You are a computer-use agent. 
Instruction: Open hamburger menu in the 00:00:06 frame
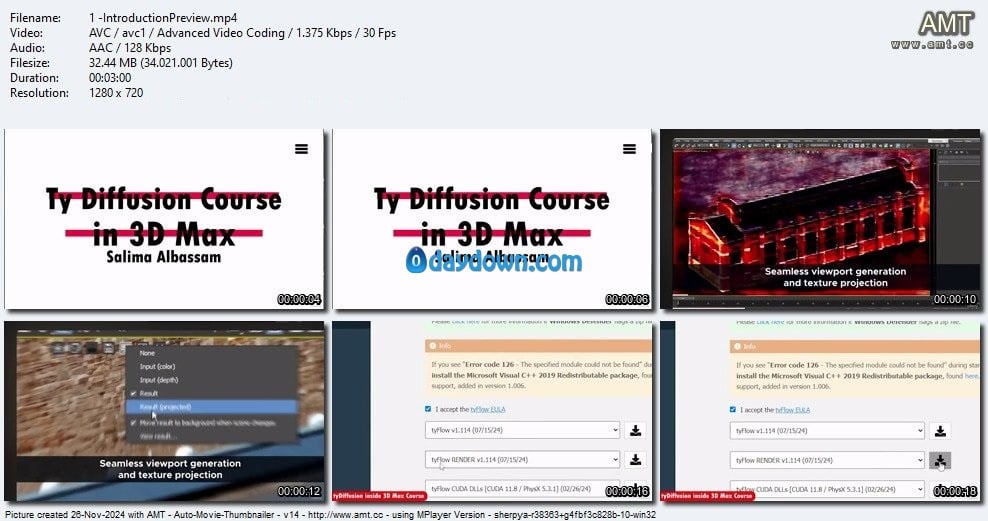629,149
